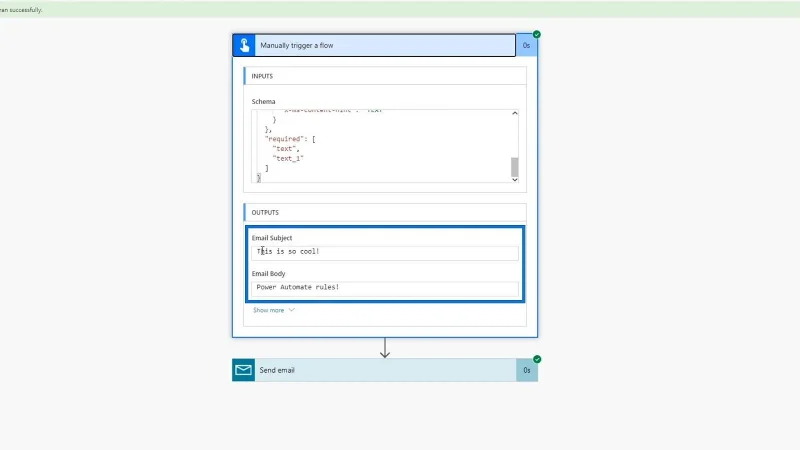Image resolution: width=800 pixels, height=450 pixels.
Task: Click the Email Body label
Action: pyautogui.click(x=268, y=273)
